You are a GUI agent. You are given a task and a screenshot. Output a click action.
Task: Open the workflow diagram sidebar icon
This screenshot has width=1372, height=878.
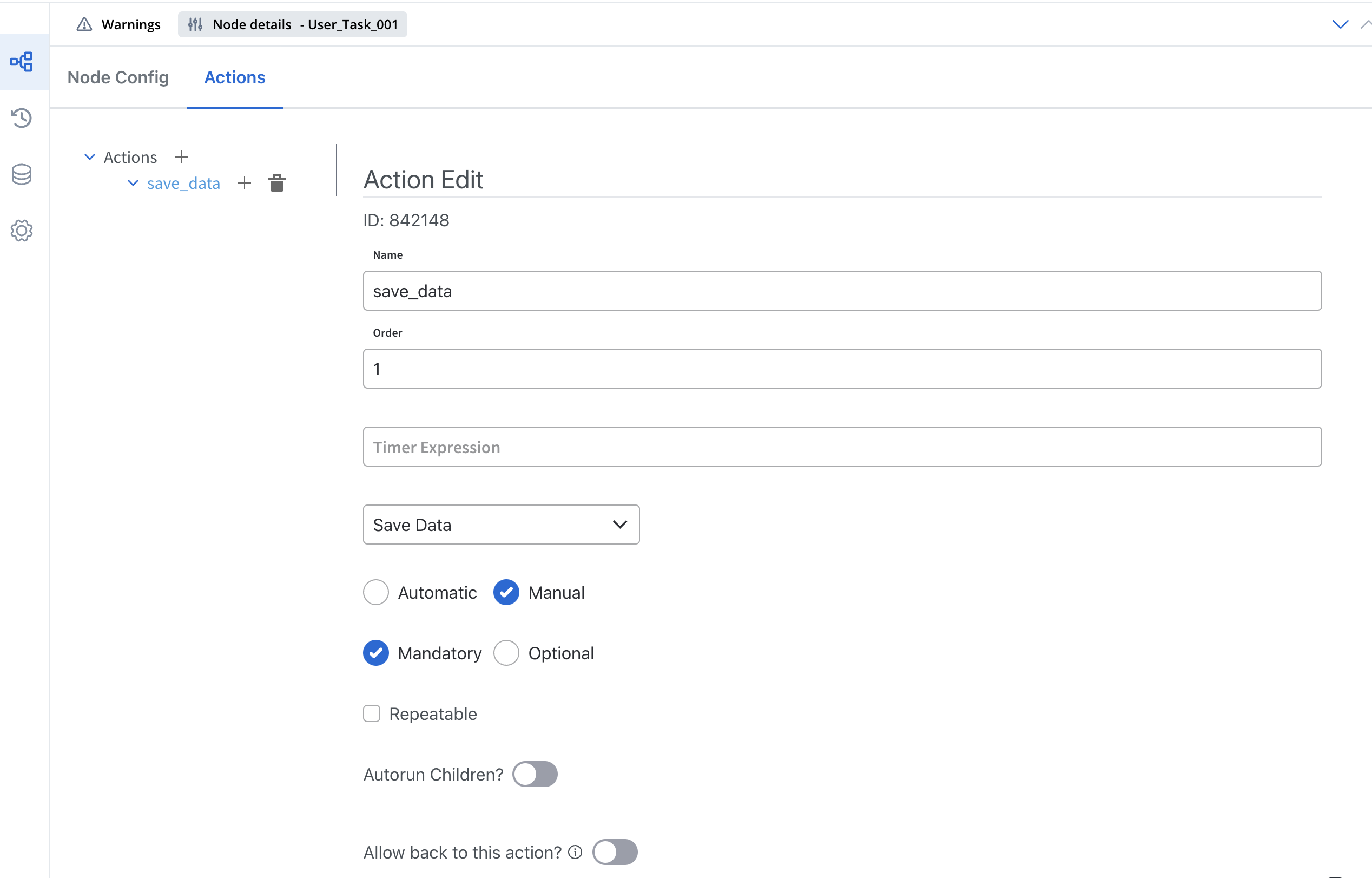pos(22,62)
